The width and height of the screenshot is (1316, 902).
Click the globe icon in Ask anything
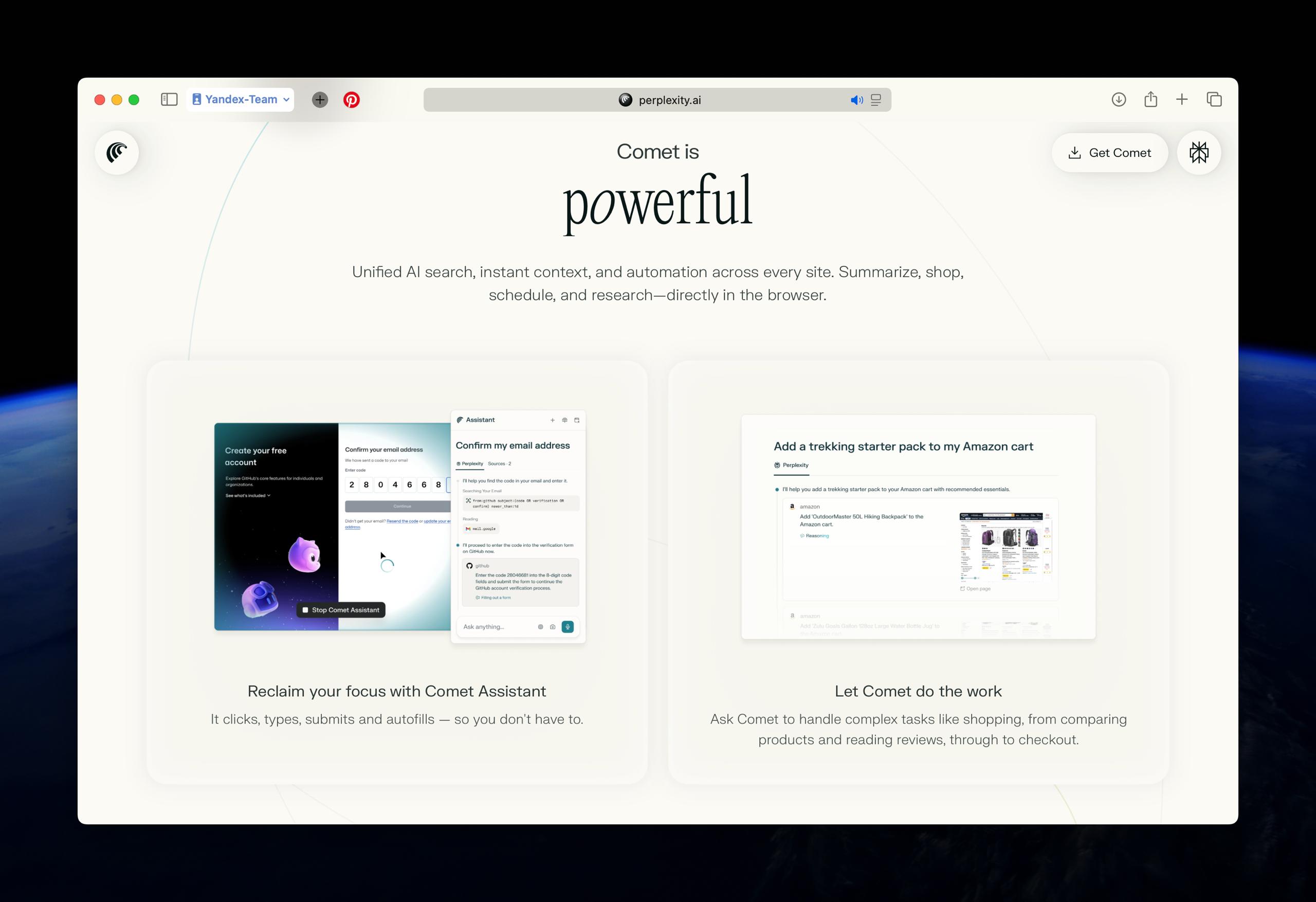coord(540,627)
